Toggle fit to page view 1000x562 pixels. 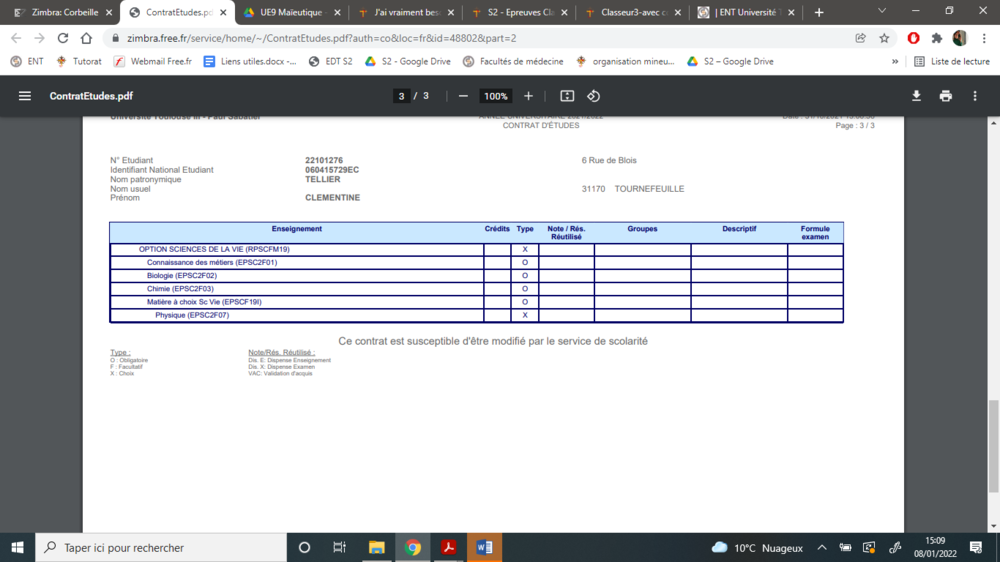pos(567,96)
